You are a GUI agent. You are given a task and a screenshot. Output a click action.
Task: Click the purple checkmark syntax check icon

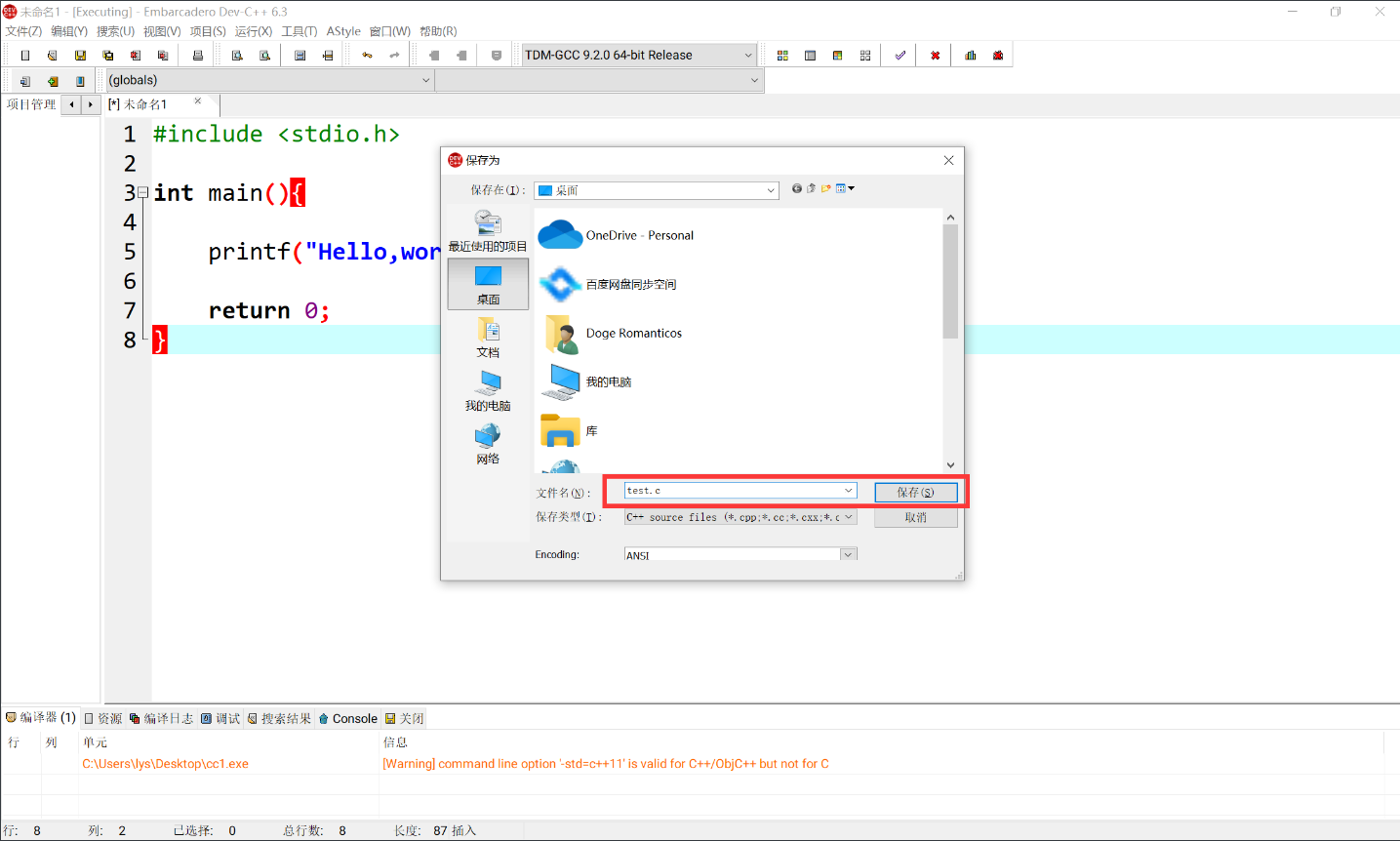tap(900, 56)
